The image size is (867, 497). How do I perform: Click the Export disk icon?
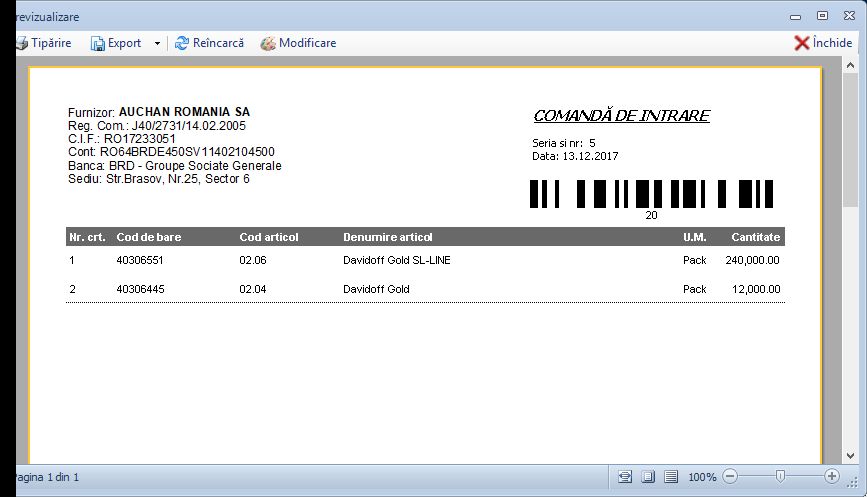point(98,43)
